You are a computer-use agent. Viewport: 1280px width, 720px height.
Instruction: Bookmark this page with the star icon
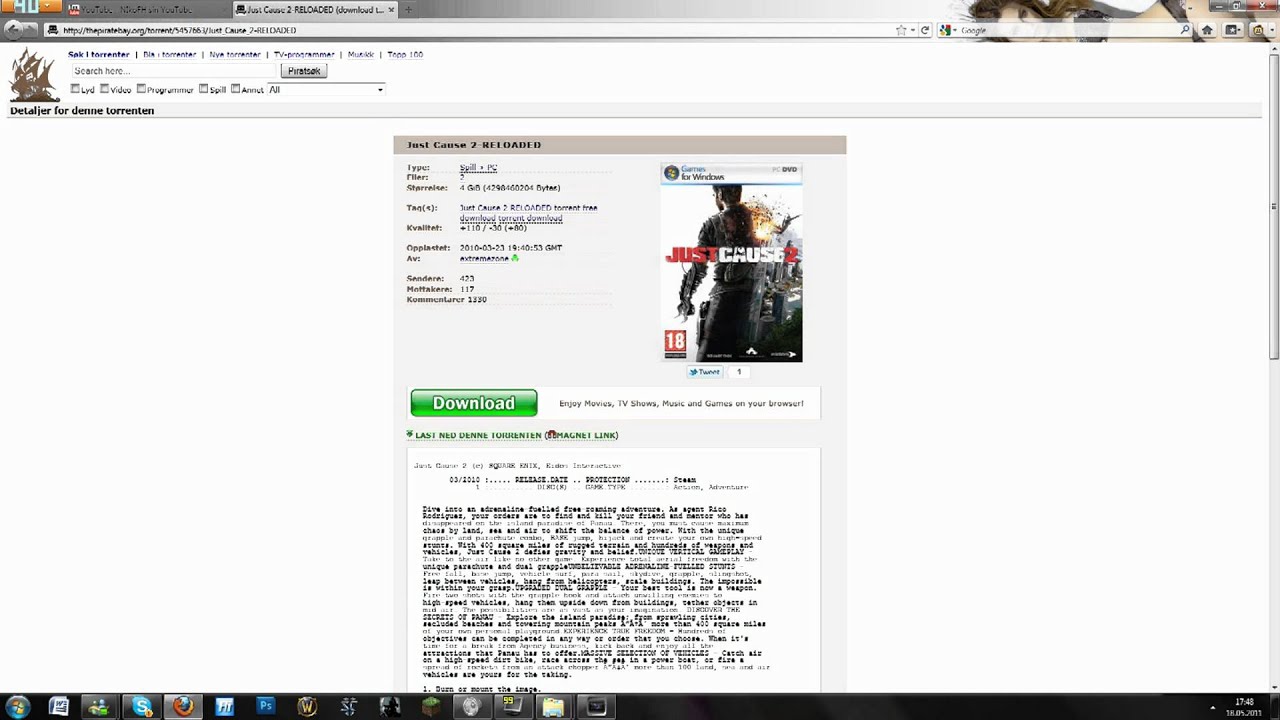coord(901,30)
